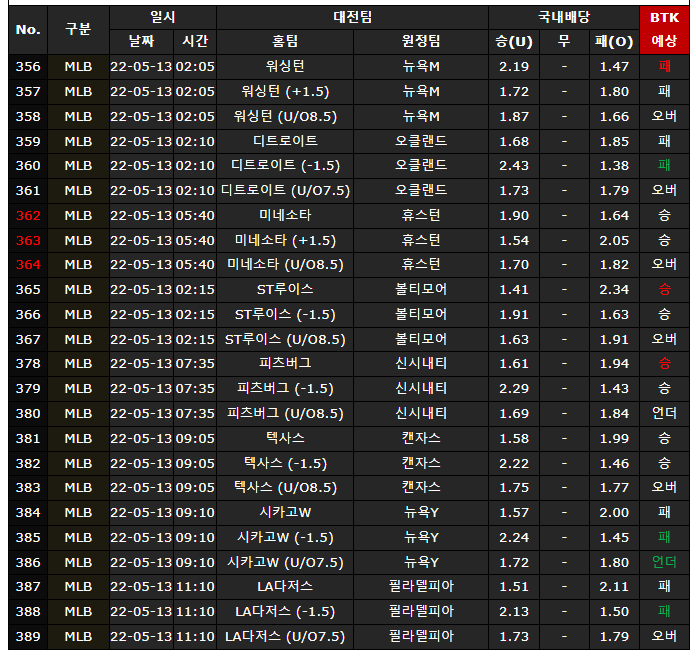Click the 날짜 column header
This screenshot has height=656, width=696.
point(141,42)
